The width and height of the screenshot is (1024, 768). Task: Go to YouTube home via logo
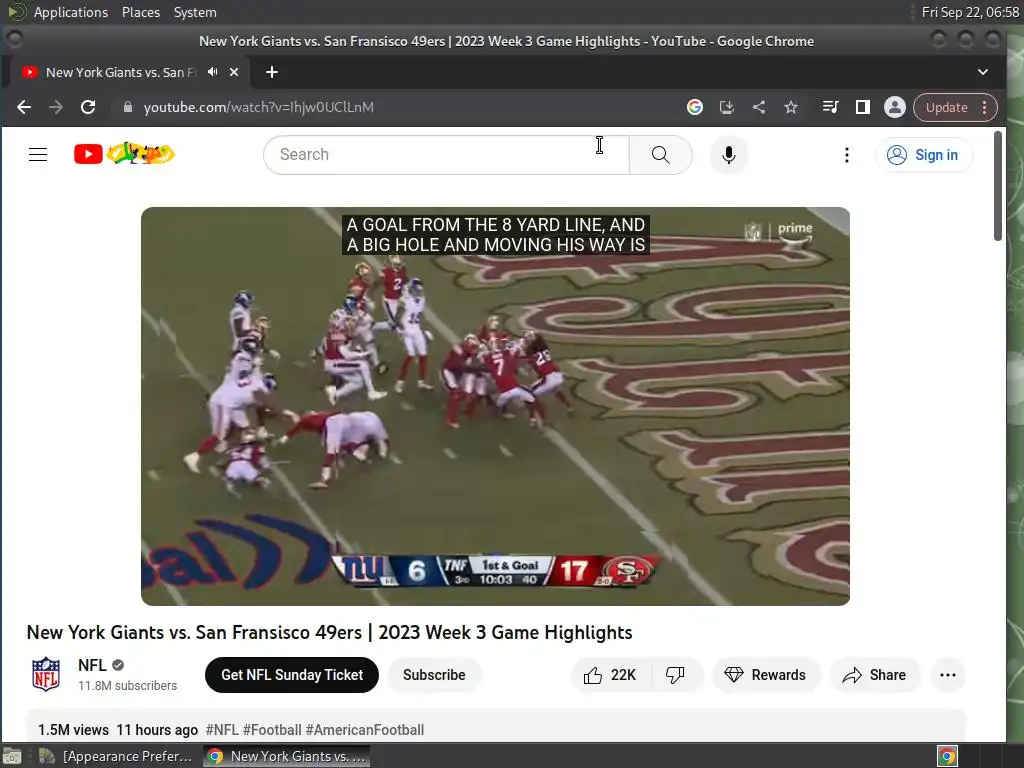pyautogui.click(x=123, y=154)
